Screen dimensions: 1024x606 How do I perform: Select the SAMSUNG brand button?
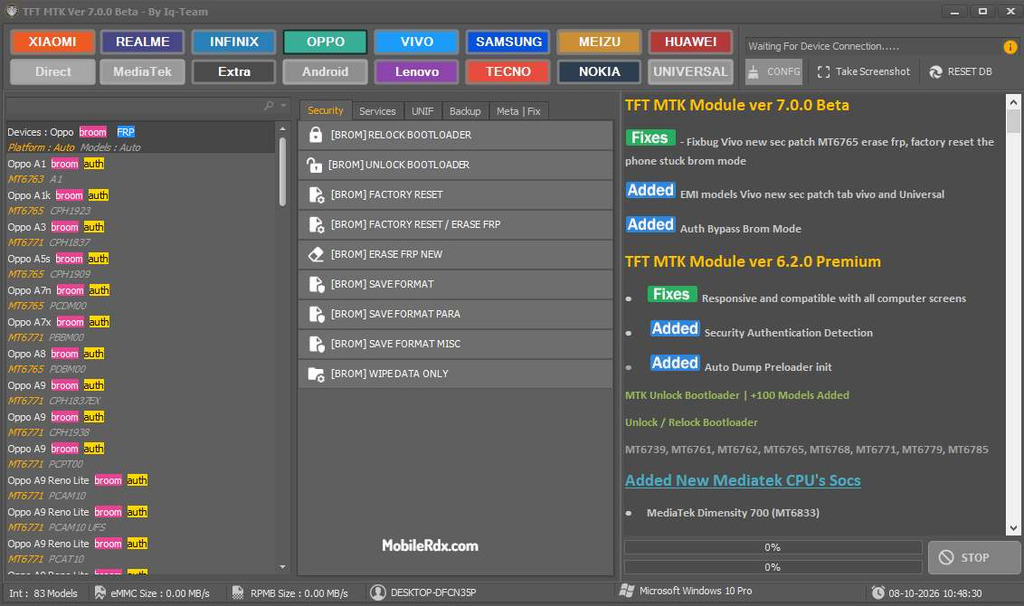508,42
